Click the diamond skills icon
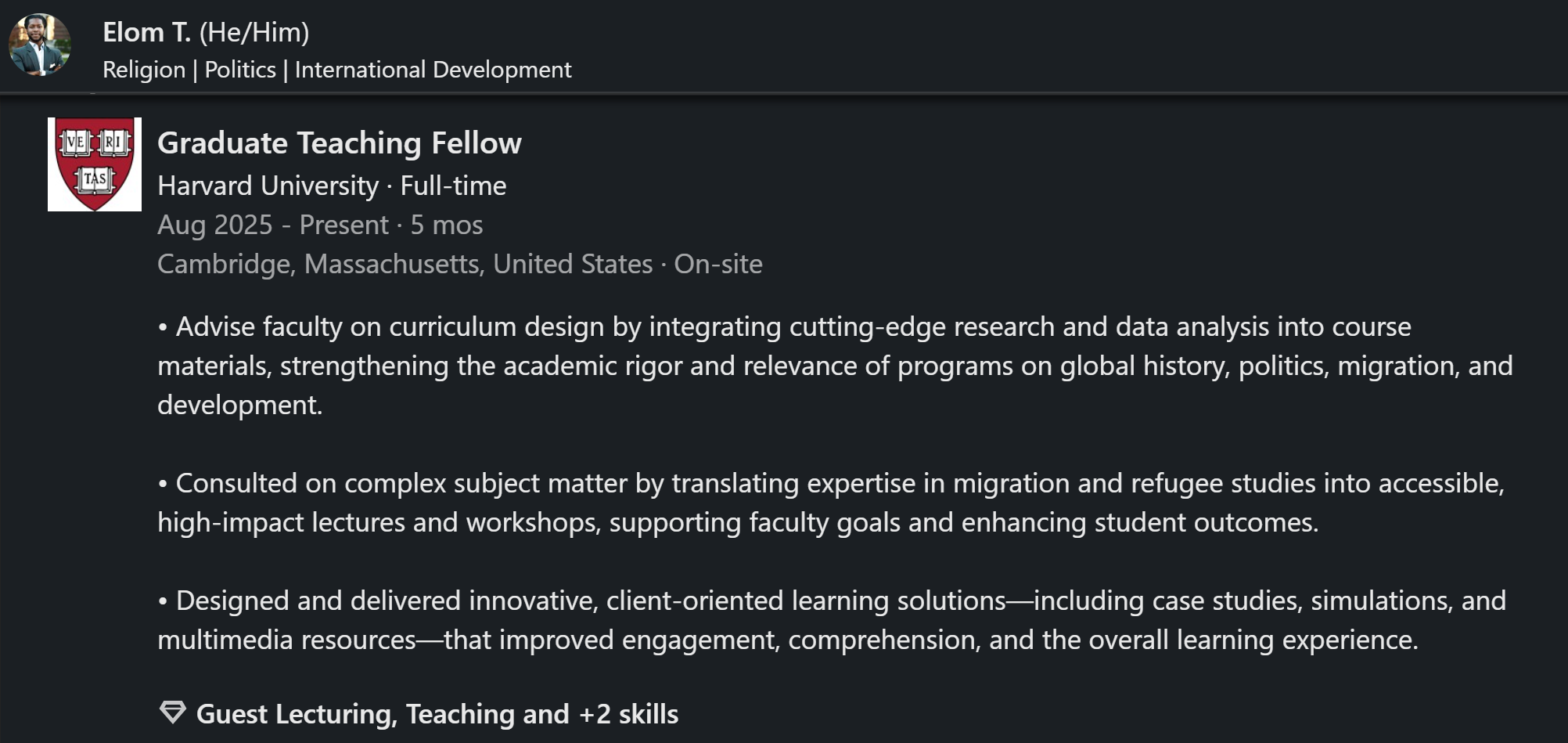 point(172,712)
